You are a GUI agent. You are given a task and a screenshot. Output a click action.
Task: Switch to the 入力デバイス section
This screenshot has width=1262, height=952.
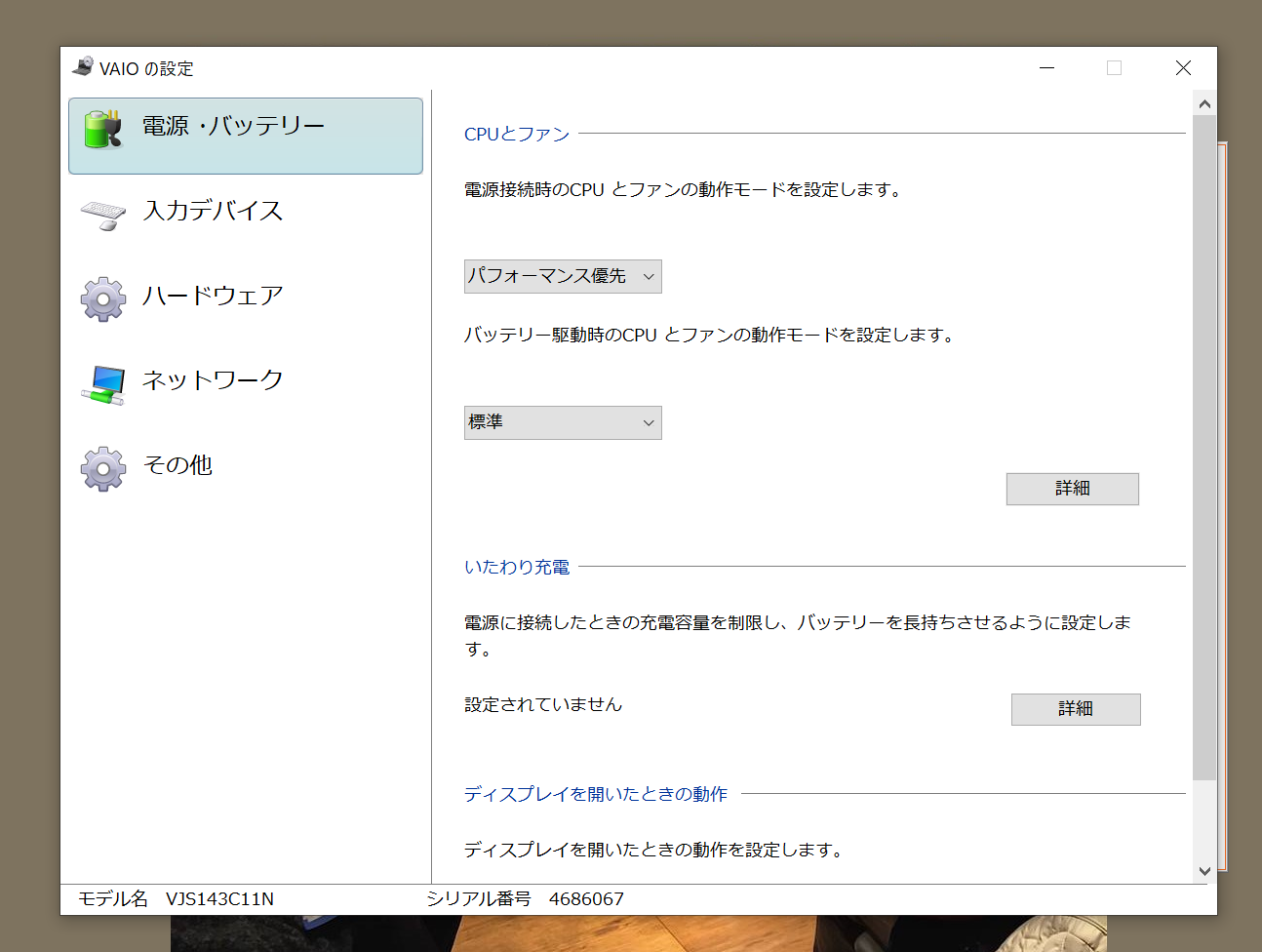[x=213, y=211]
